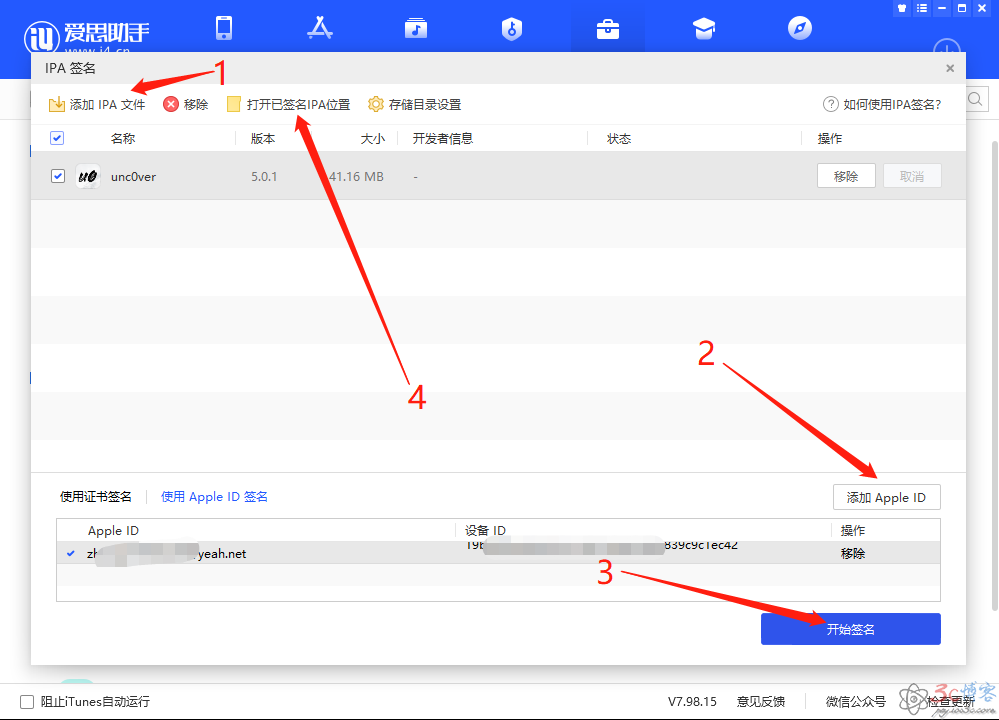Open the ringtones and music tab icon
The width and height of the screenshot is (999, 720).
coord(415,28)
